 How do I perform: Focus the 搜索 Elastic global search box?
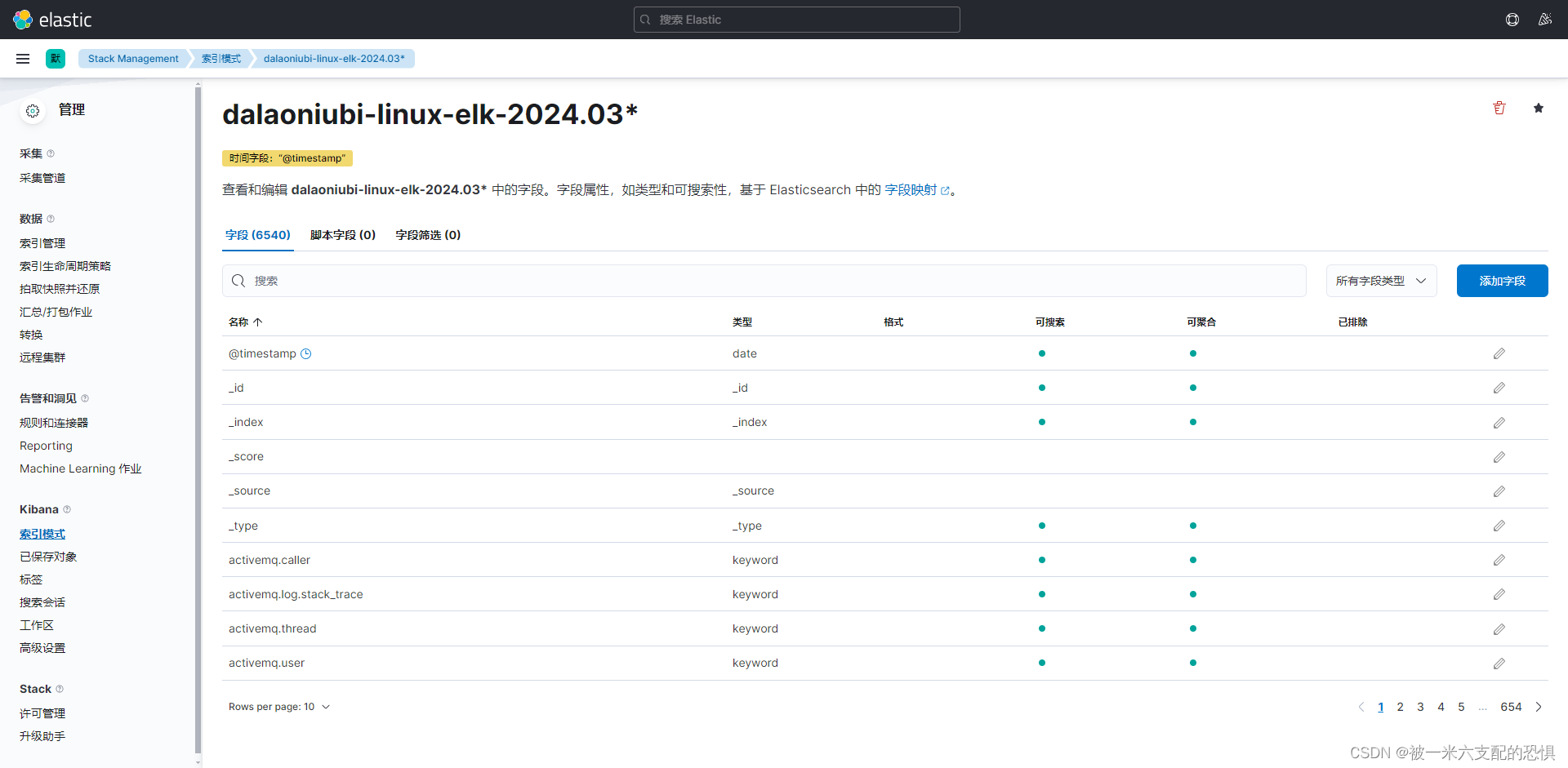tap(797, 20)
